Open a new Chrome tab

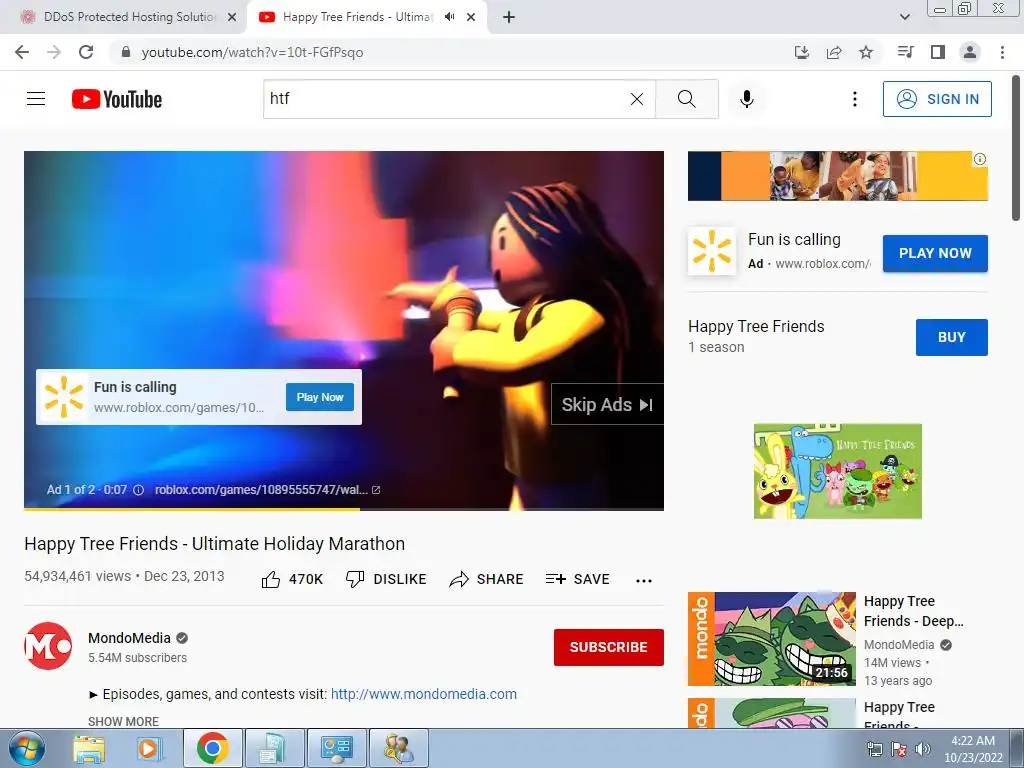click(509, 17)
